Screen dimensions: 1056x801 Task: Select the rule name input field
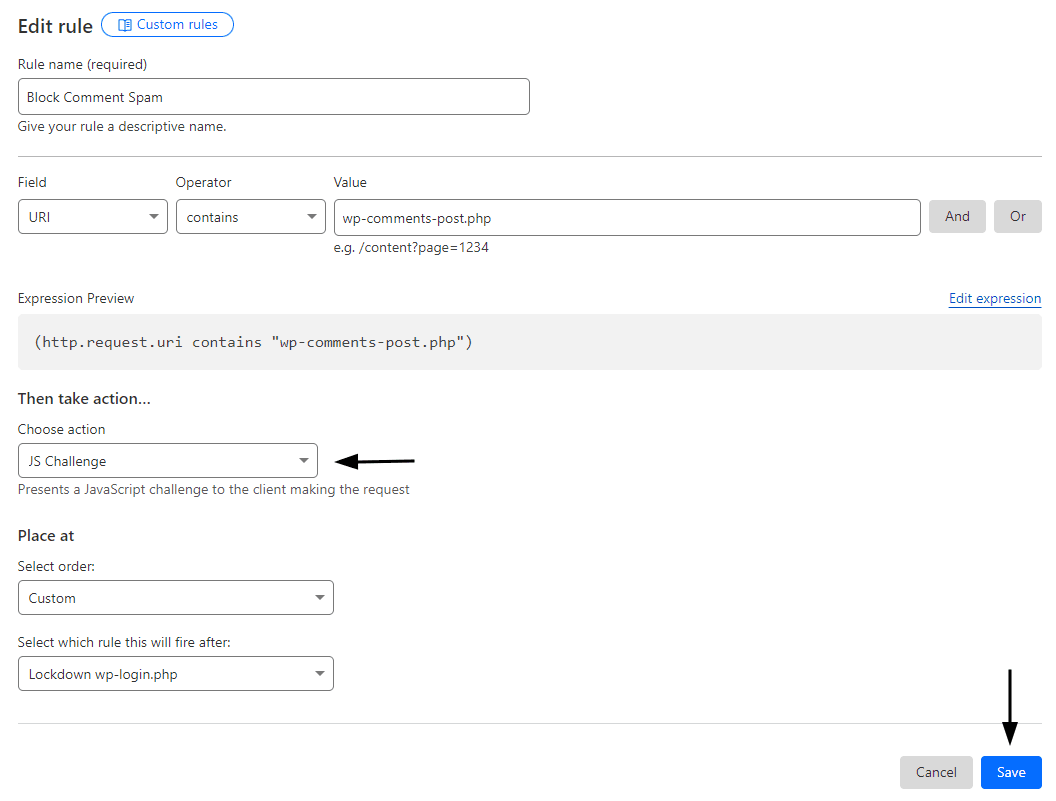[273, 96]
